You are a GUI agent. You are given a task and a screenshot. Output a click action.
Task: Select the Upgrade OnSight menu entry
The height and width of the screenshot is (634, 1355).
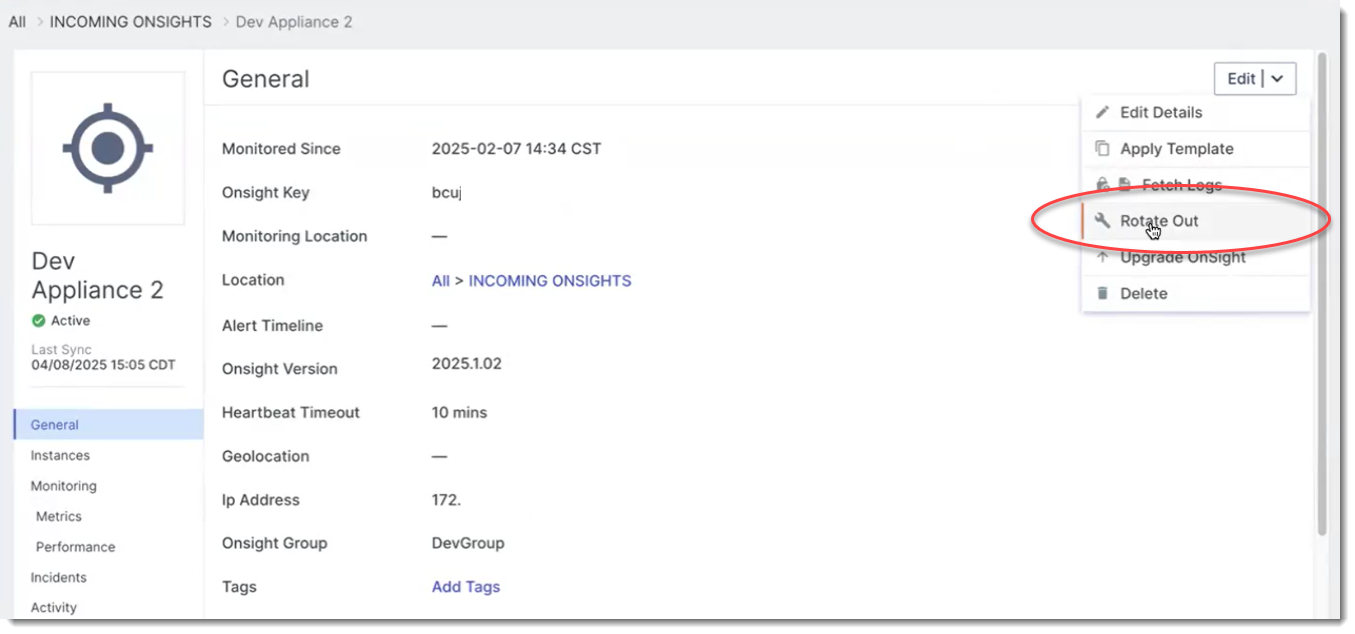1182,257
